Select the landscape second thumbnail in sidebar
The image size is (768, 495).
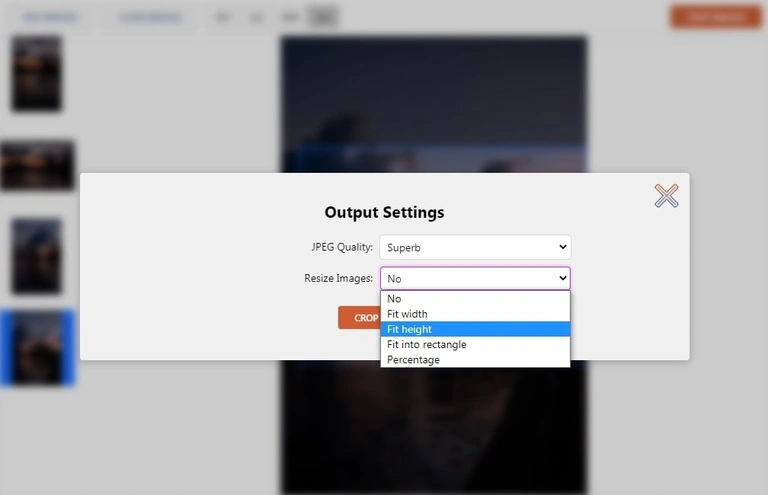37,165
